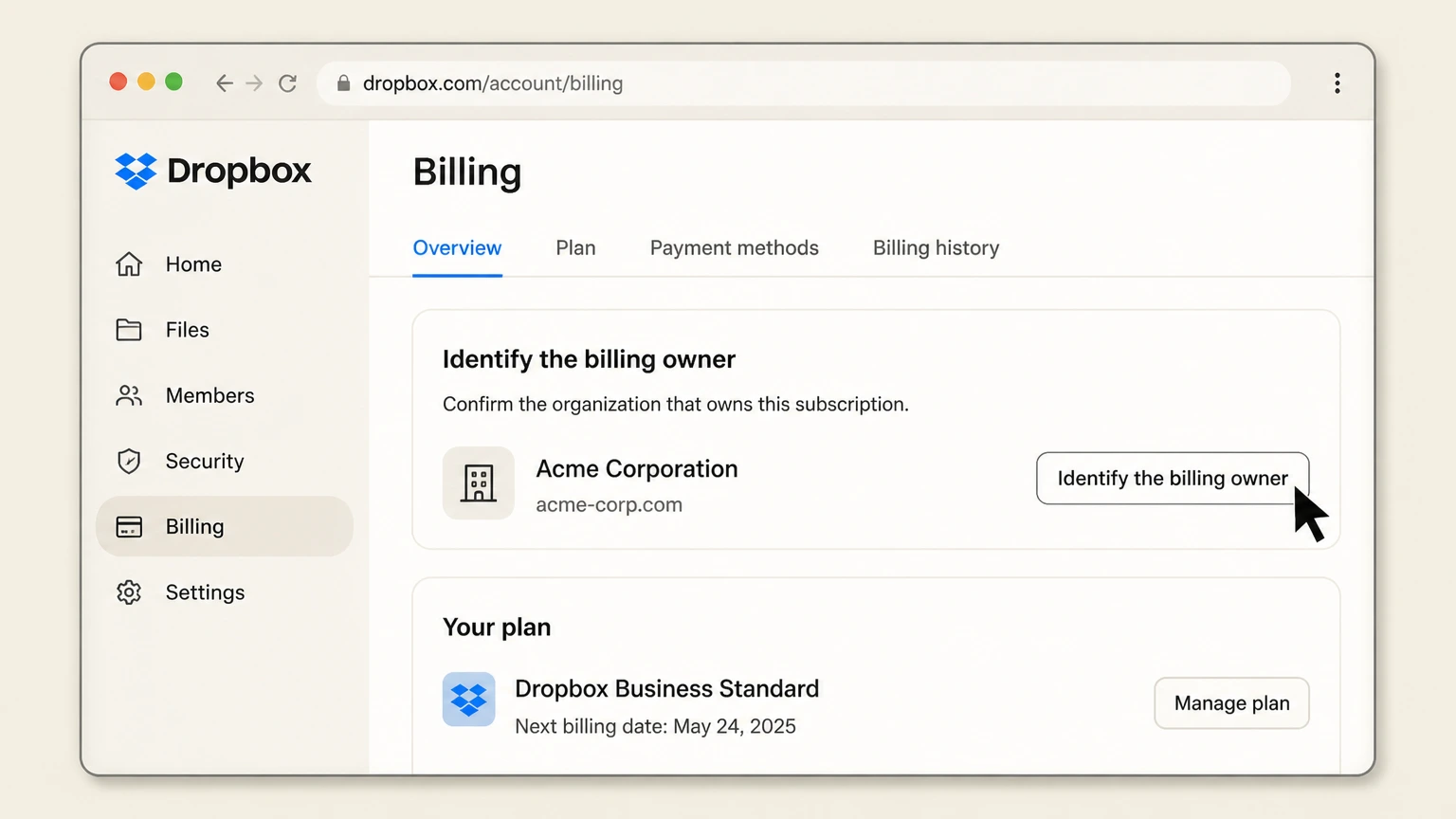The height and width of the screenshot is (819, 1456).
Task: Open Home in the sidebar
Action: pos(225,264)
